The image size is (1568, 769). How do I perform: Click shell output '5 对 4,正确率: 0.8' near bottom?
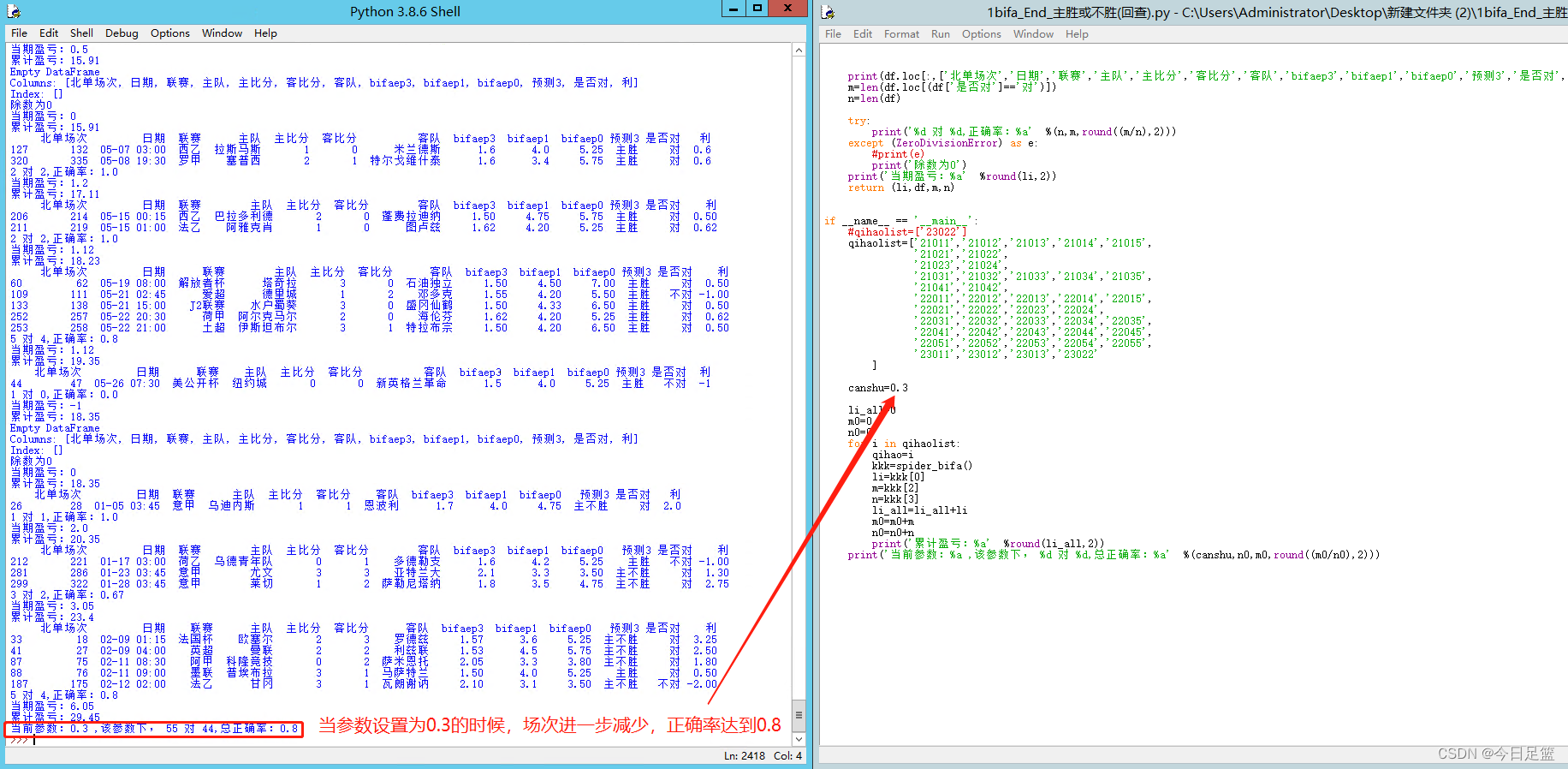pos(64,695)
